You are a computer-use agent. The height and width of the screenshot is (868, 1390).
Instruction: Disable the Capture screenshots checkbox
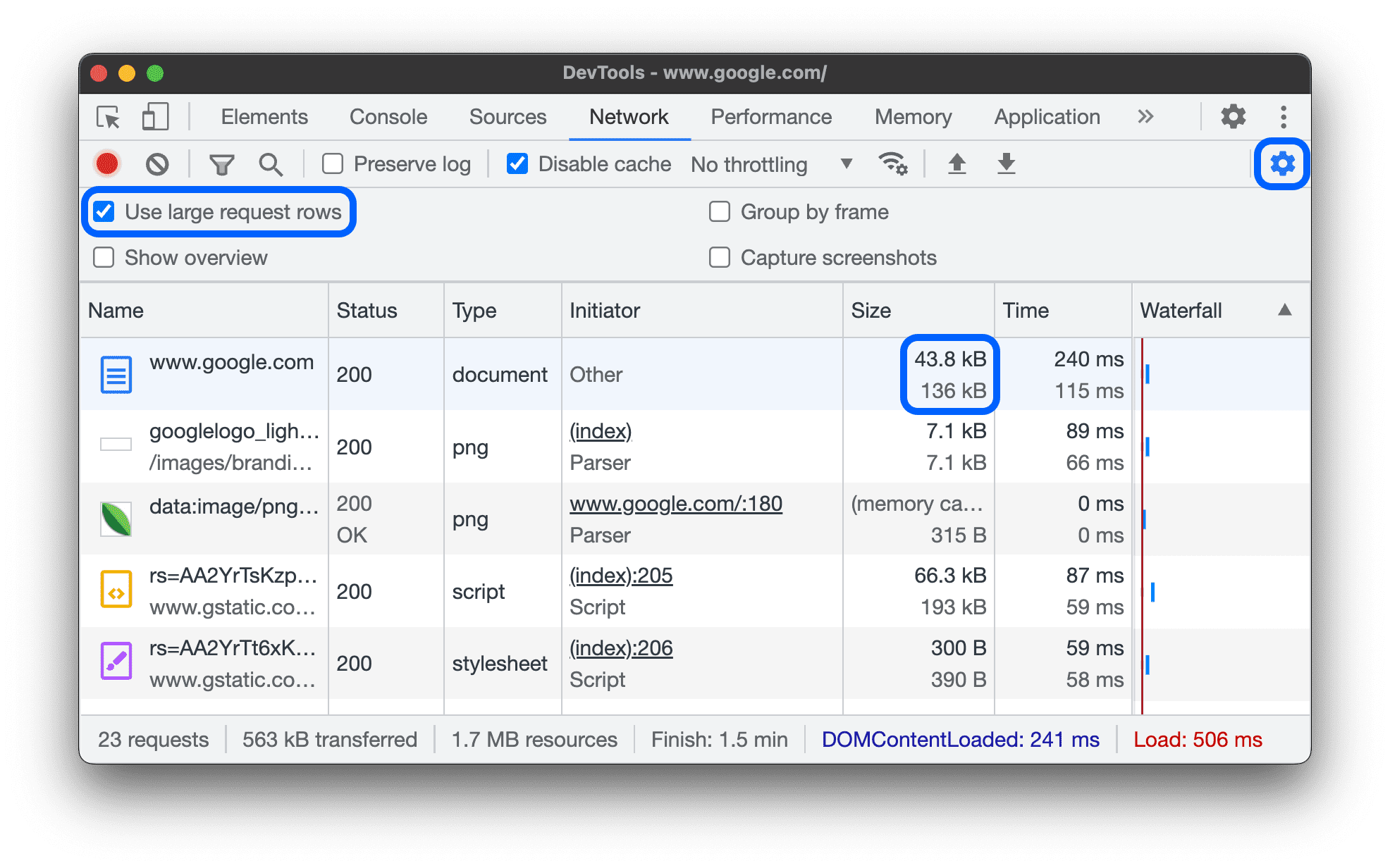click(718, 258)
